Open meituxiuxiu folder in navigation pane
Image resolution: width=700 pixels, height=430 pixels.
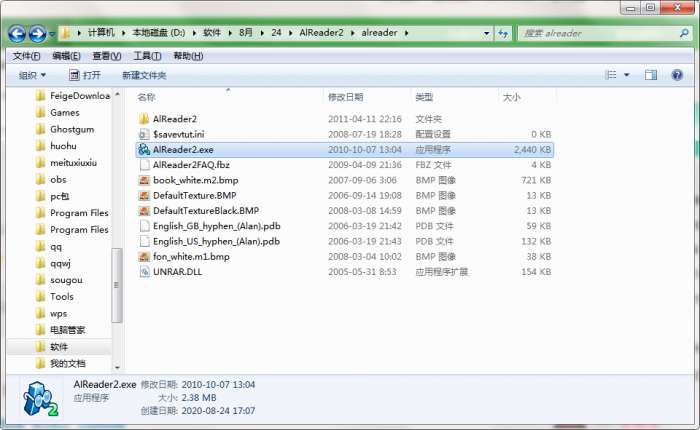click(67, 163)
